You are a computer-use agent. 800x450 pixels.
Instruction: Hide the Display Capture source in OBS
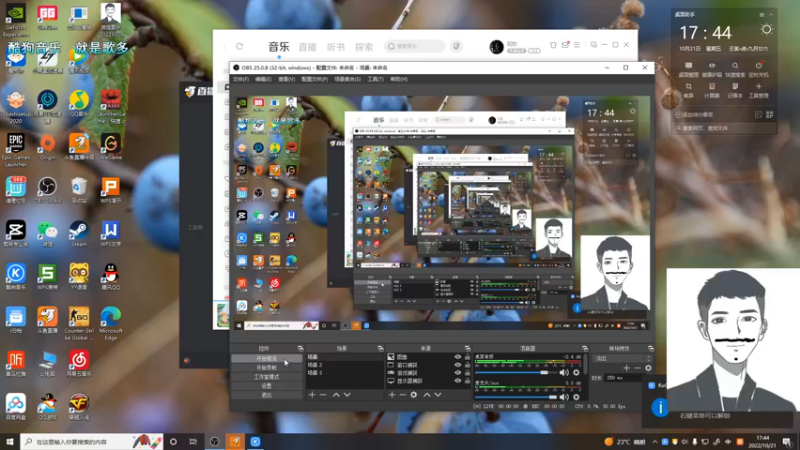tap(458, 381)
